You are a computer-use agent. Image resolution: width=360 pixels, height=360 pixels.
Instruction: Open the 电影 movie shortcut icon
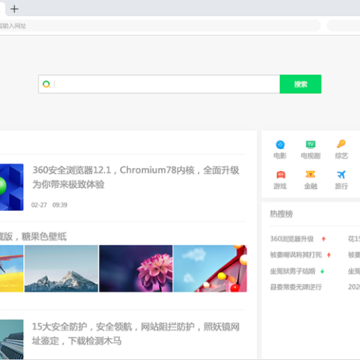click(280, 144)
